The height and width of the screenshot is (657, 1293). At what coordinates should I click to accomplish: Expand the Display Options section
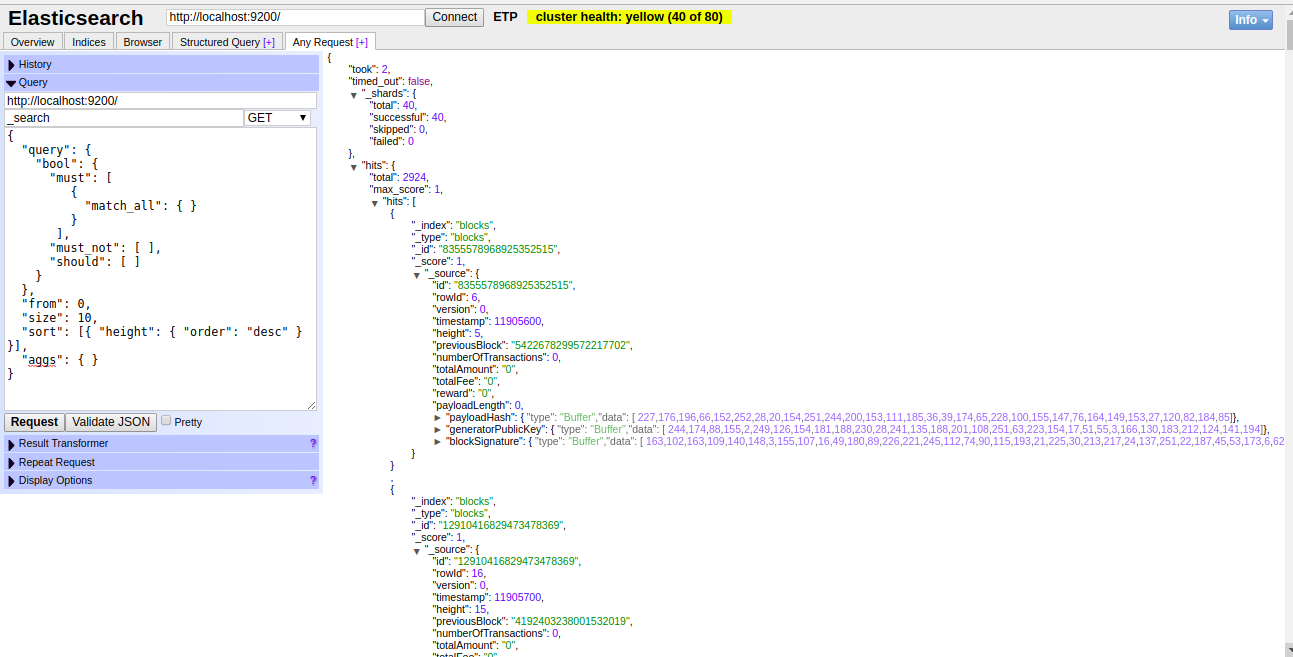point(161,480)
